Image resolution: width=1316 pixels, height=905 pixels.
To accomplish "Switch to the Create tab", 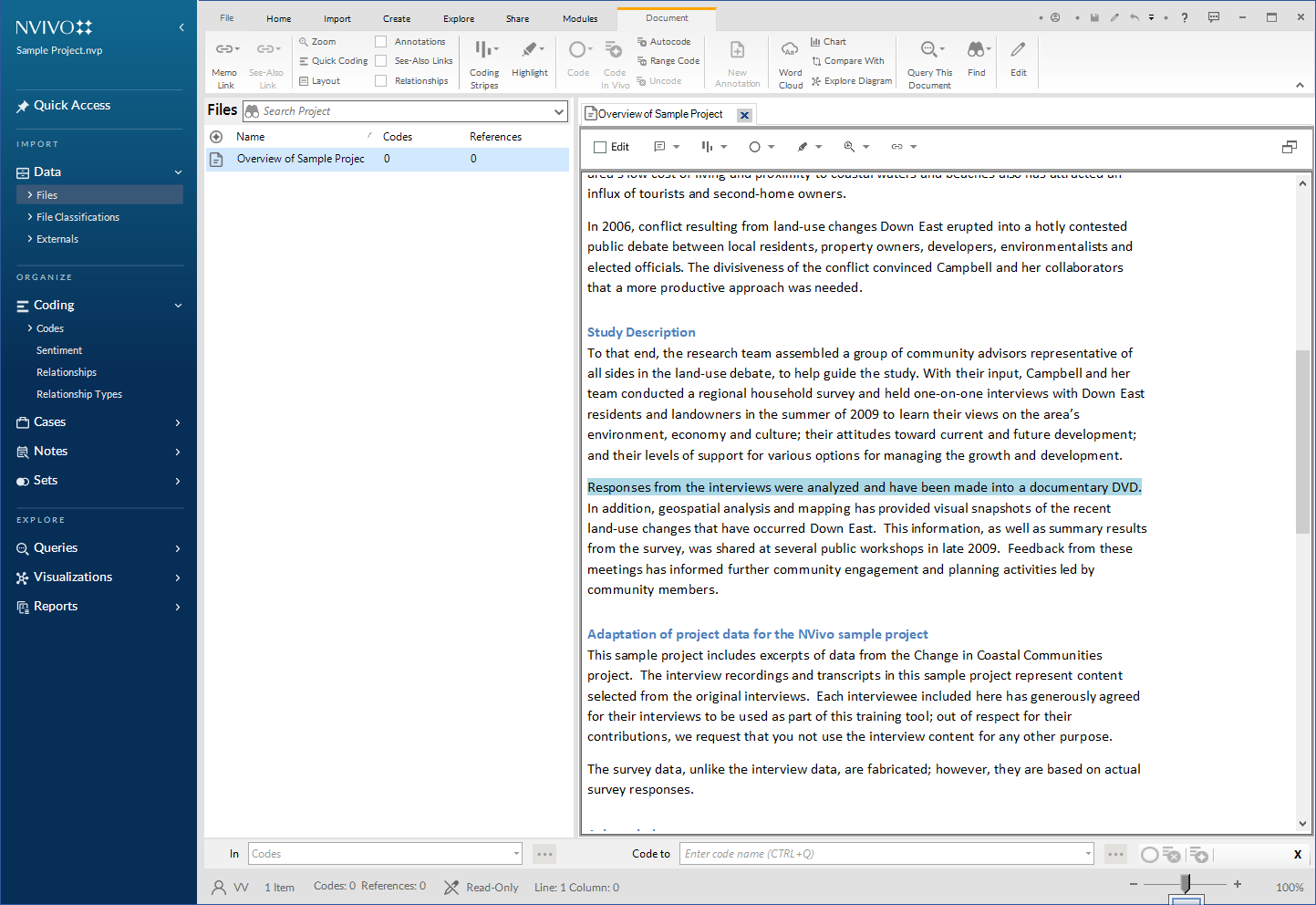I will point(397,18).
